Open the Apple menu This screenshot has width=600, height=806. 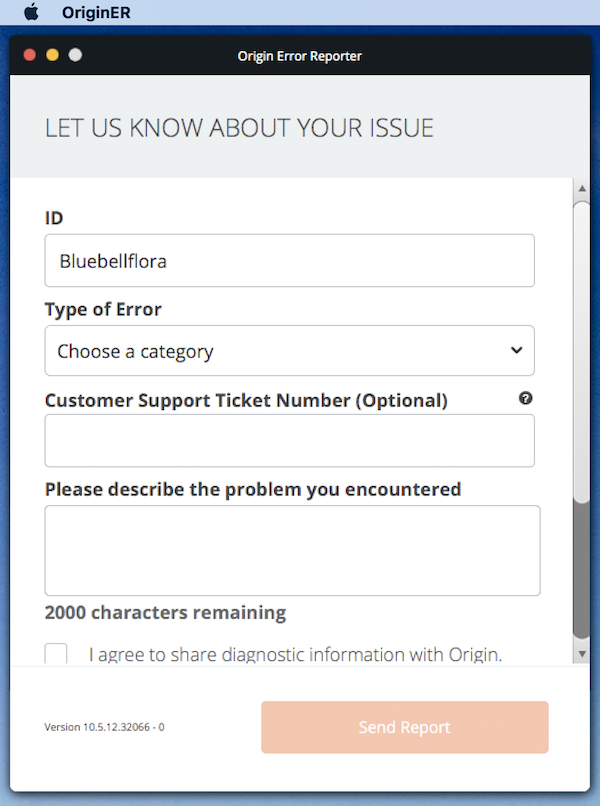pyautogui.click(x=30, y=13)
